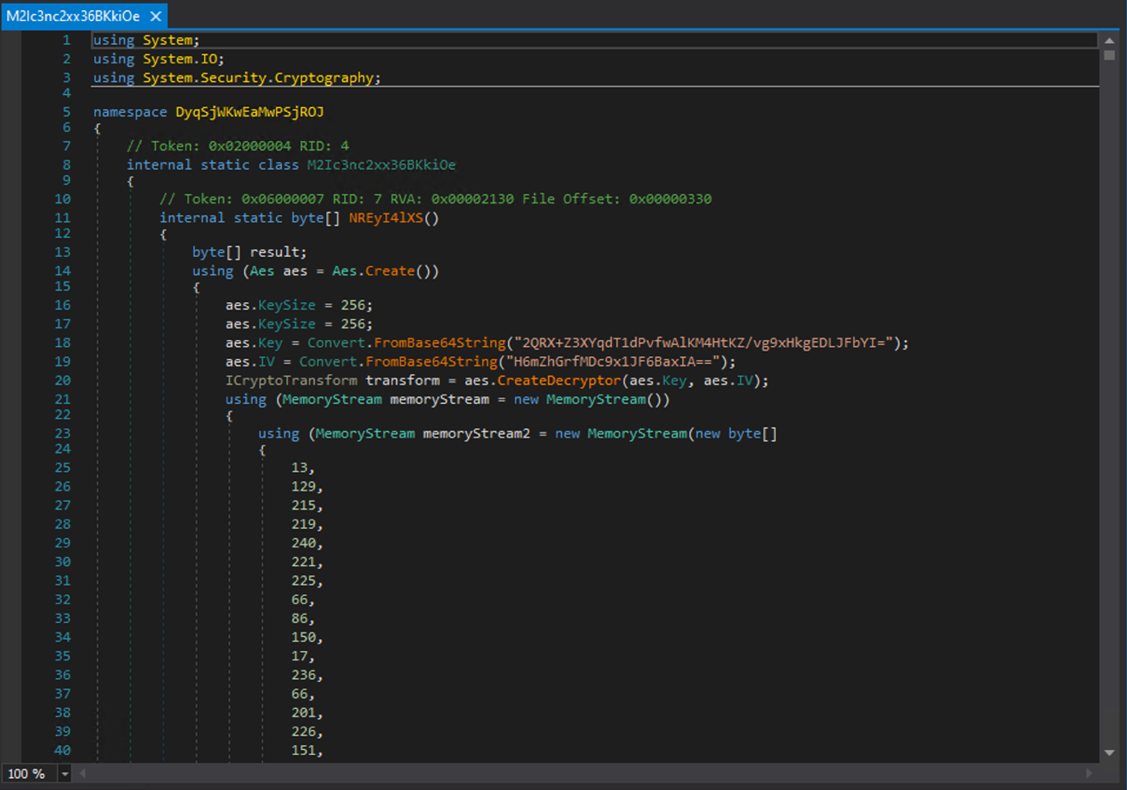Image resolution: width=1127 pixels, height=790 pixels.
Task: Click the byte value 221
Action: pos(303,561)
